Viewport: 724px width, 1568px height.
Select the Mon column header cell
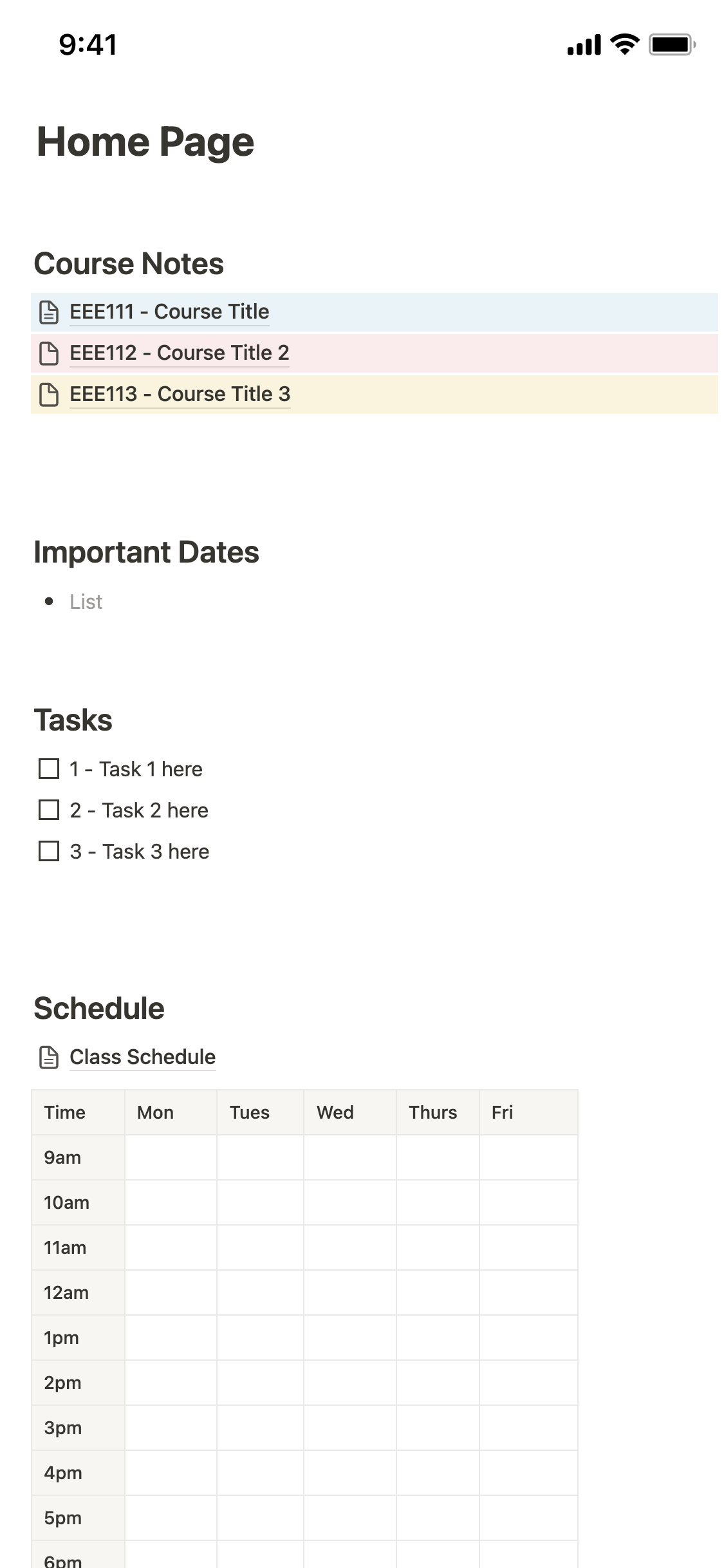coord(171,1113)
